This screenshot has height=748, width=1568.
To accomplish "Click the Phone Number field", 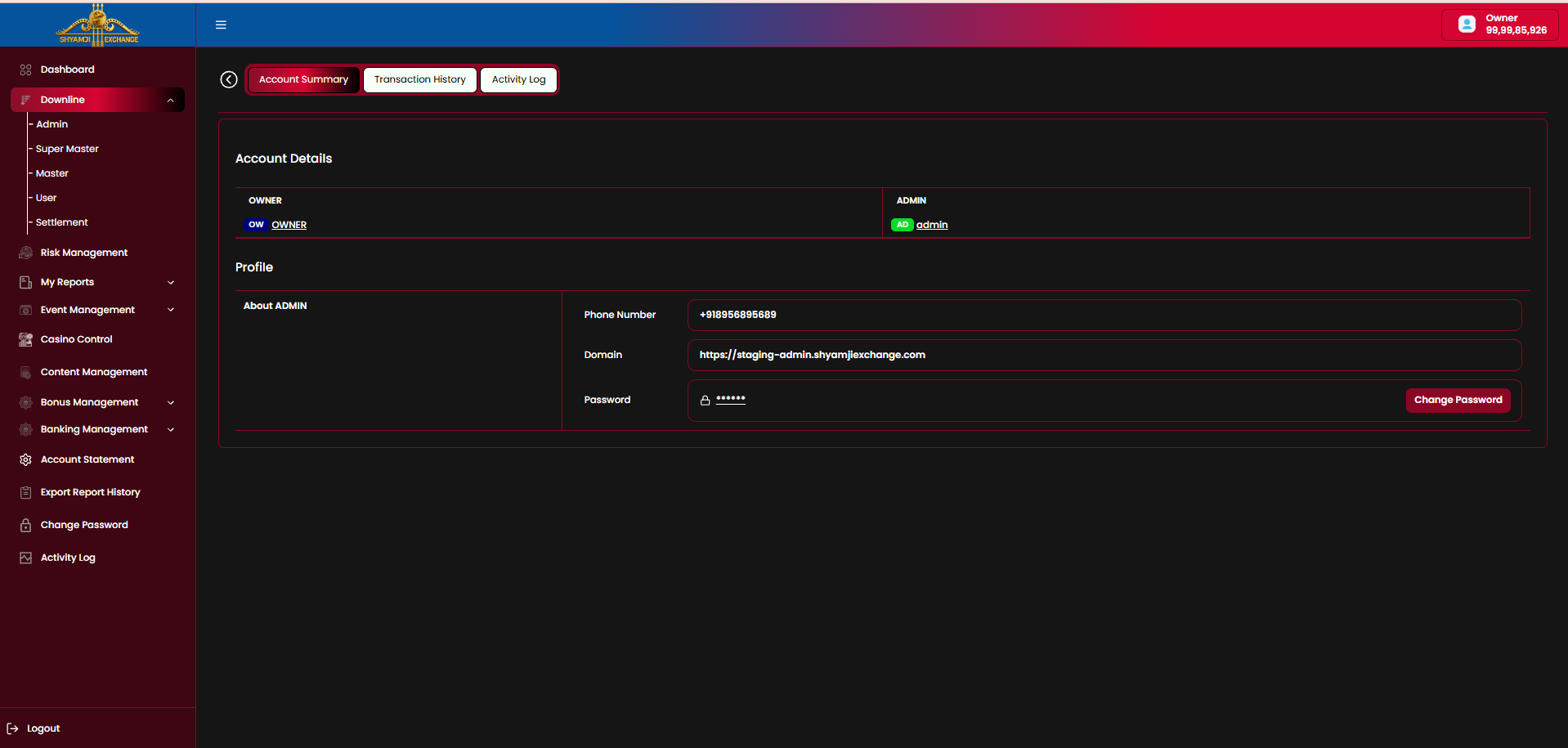I will [1104, 315].
